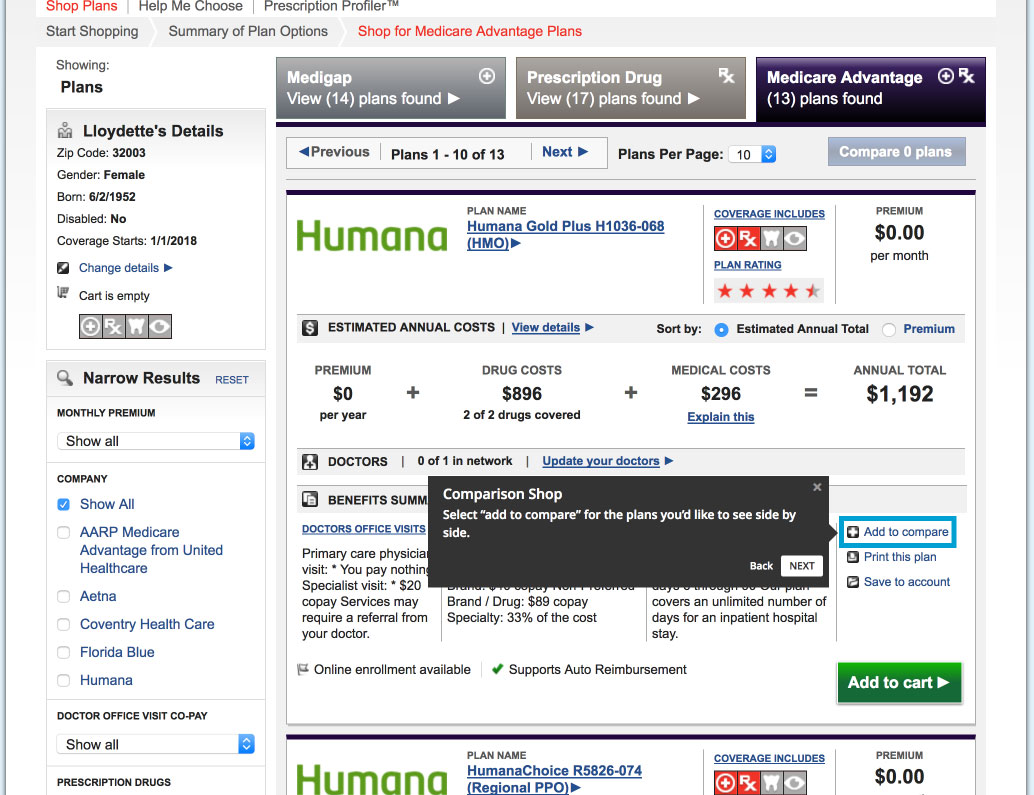The height and width of the screenshot is (795, 1034).
Task: Click View details for estimated annual costs
Action: [545, 328]
